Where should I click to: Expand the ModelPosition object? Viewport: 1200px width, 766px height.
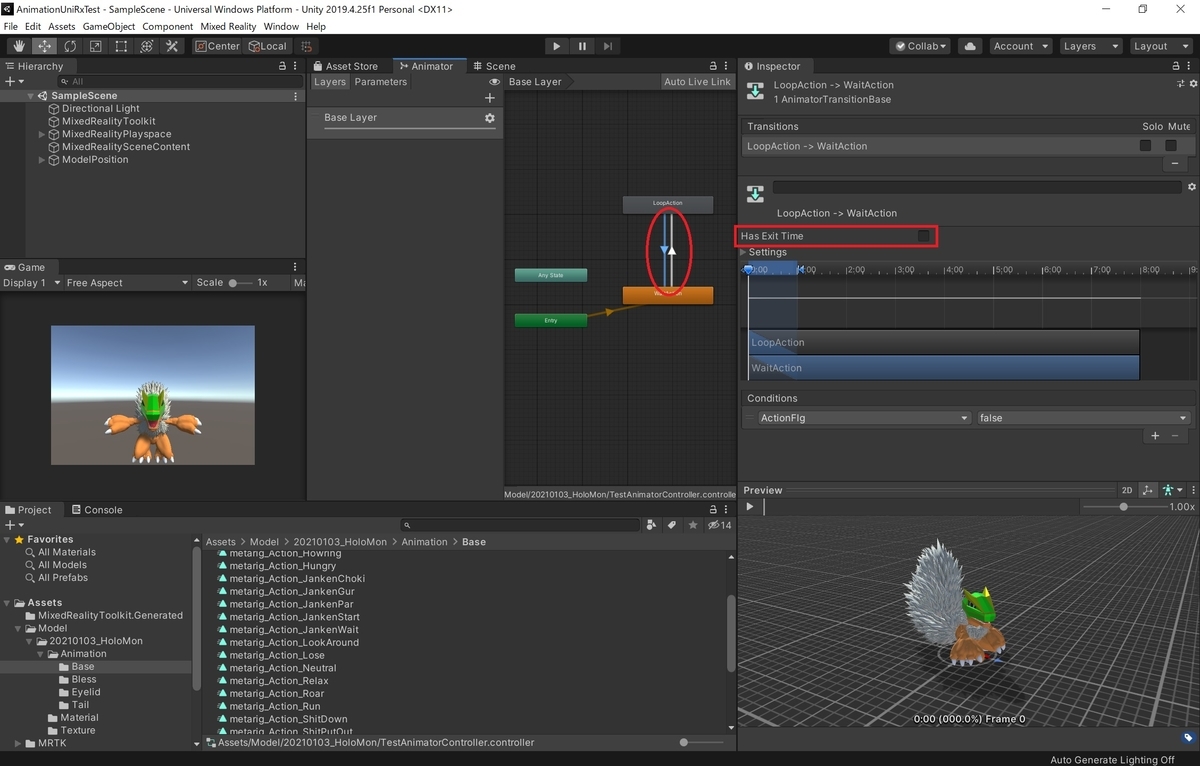[42, 160]
